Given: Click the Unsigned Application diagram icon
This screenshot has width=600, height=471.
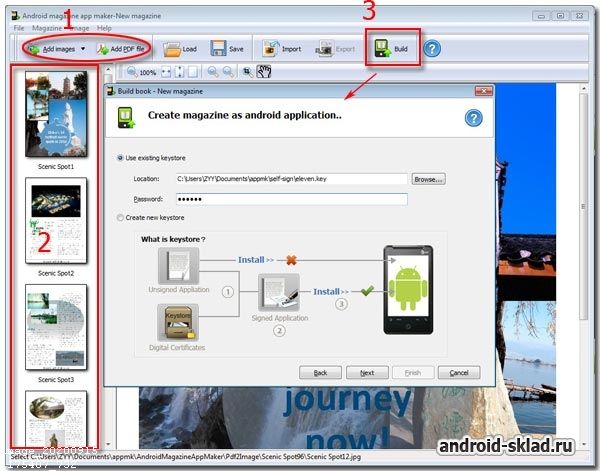Looking at the screenshot, I should [179, 266].
